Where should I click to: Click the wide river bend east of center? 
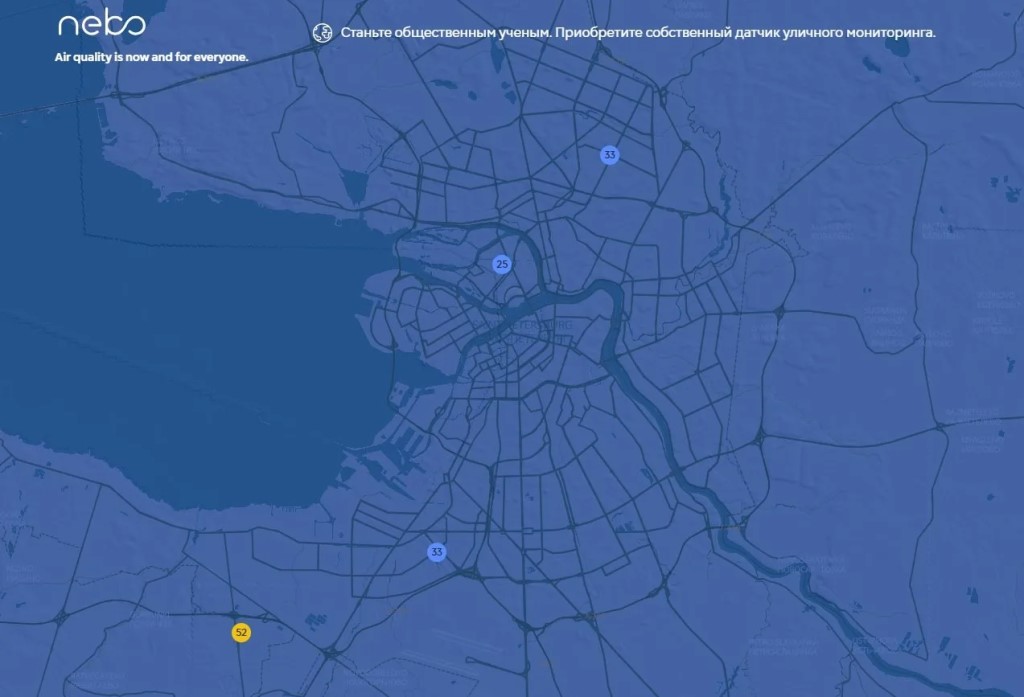[x=611, y=314]
